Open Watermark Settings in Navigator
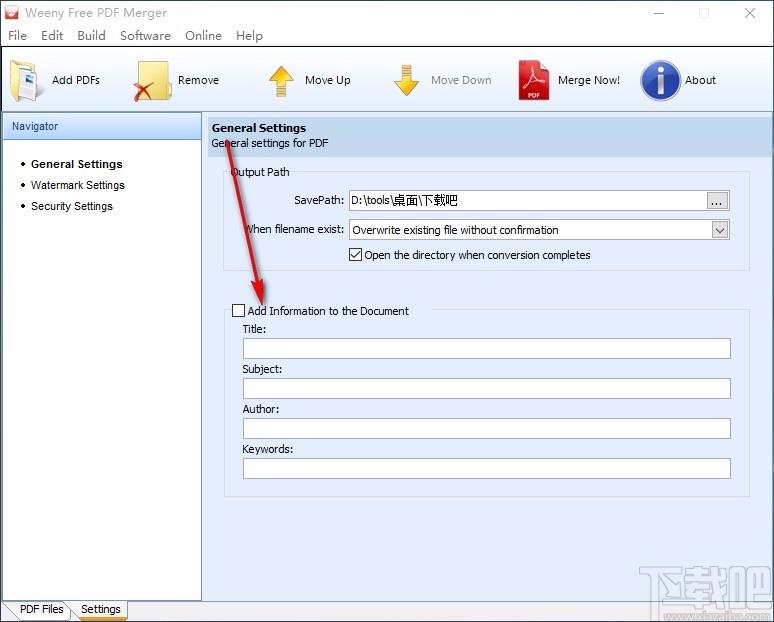This screenshot has height=622, width=774. 77,185
